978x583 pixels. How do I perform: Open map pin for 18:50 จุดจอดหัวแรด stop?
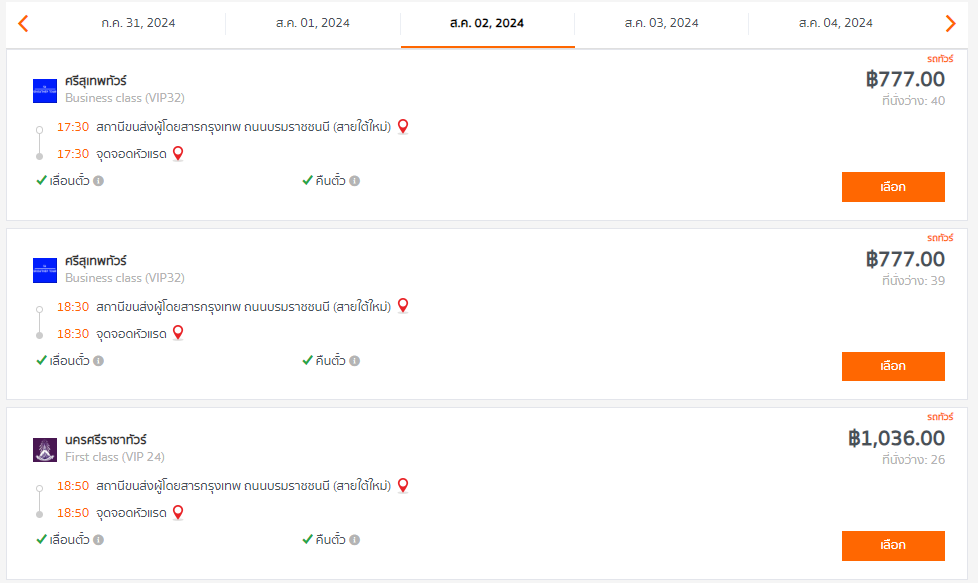(178, 513)
